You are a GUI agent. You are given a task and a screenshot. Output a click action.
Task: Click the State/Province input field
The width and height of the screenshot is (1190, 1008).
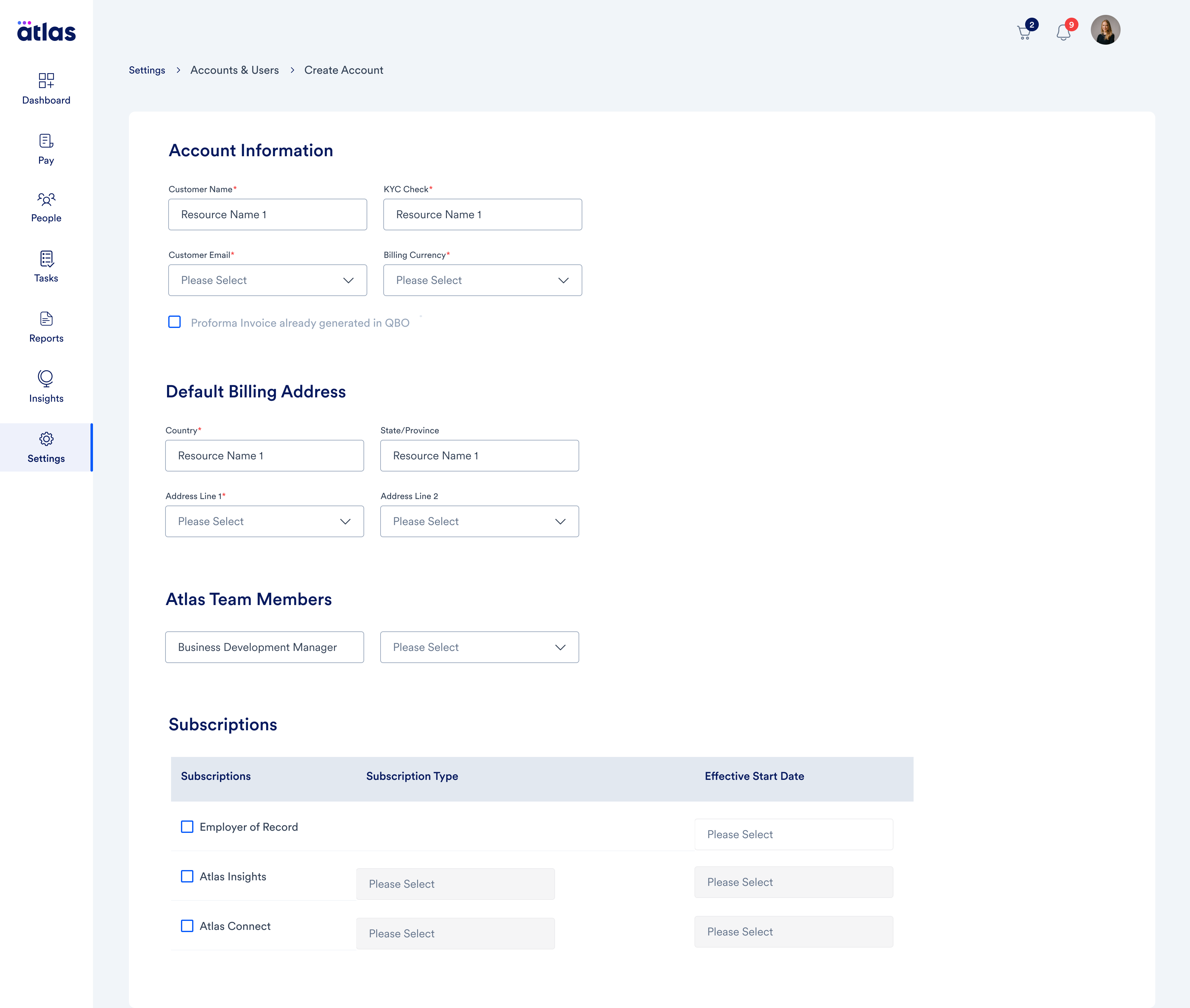coord(480,455)
